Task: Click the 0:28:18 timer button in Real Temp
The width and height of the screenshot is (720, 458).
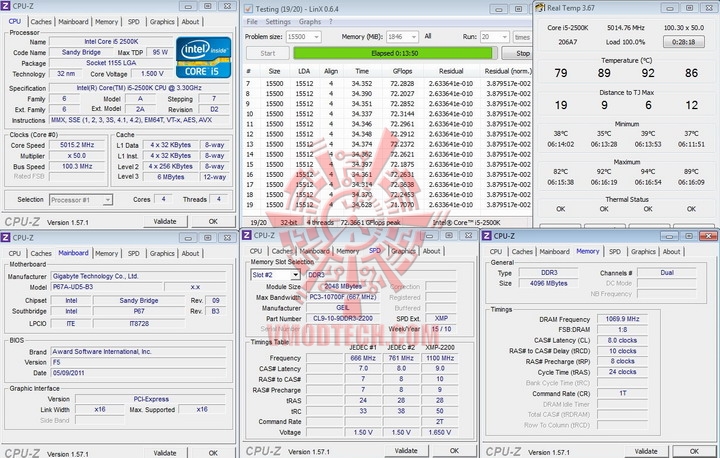Action: [x=683, y=42]
